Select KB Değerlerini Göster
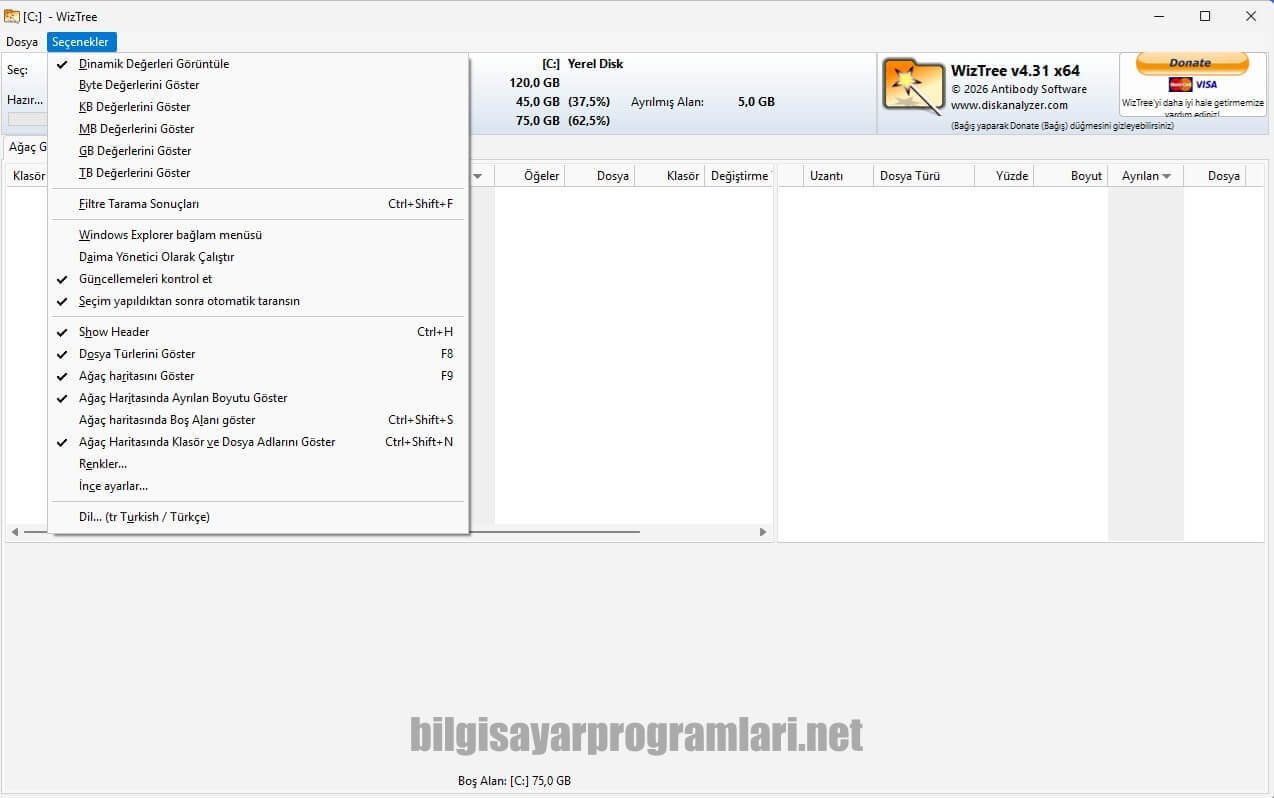 (x=258, y=107)
